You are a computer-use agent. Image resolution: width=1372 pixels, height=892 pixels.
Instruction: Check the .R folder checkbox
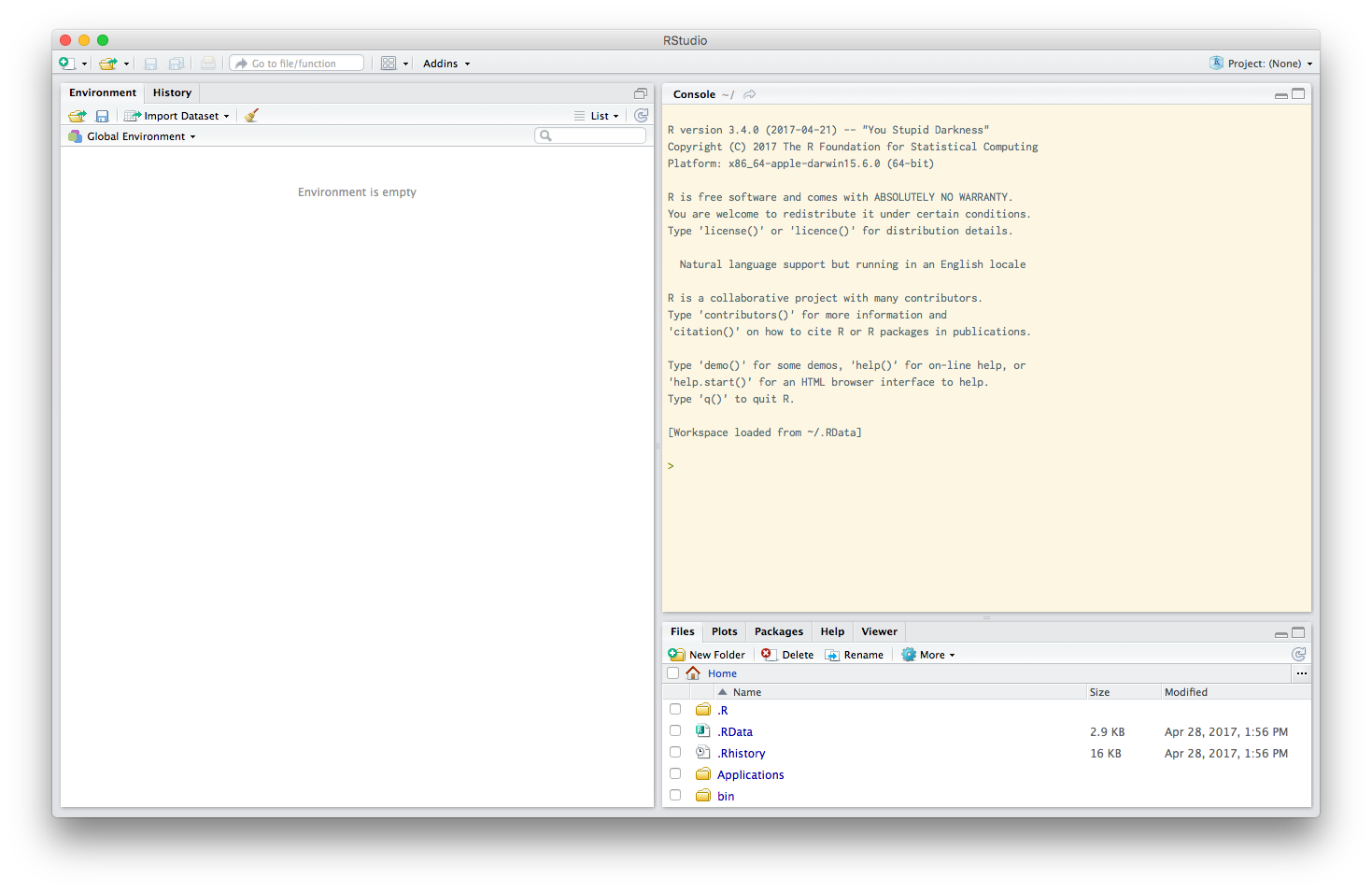click(675, 709)
